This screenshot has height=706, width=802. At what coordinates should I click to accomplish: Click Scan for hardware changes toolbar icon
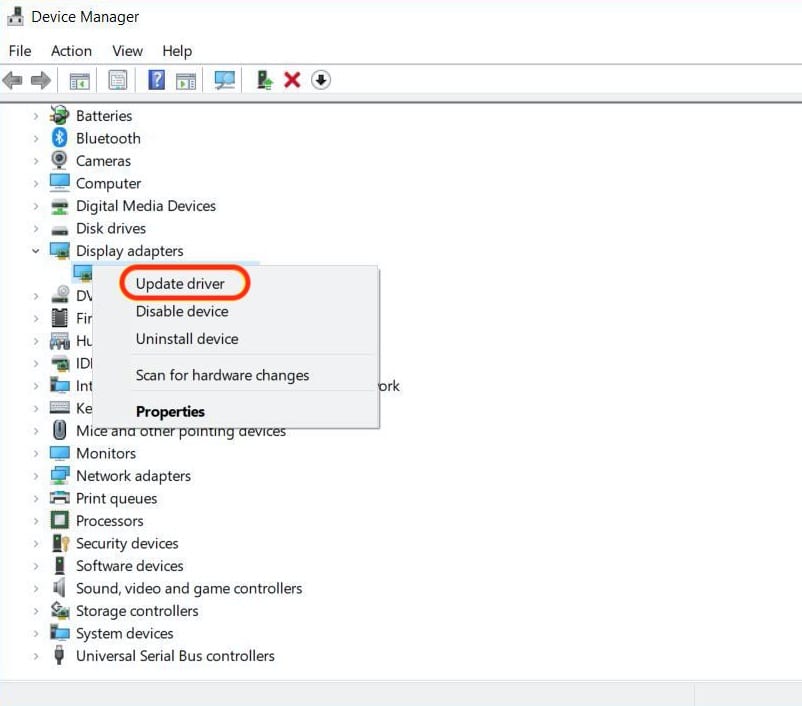pyautogui.click(x=225, y=80)
